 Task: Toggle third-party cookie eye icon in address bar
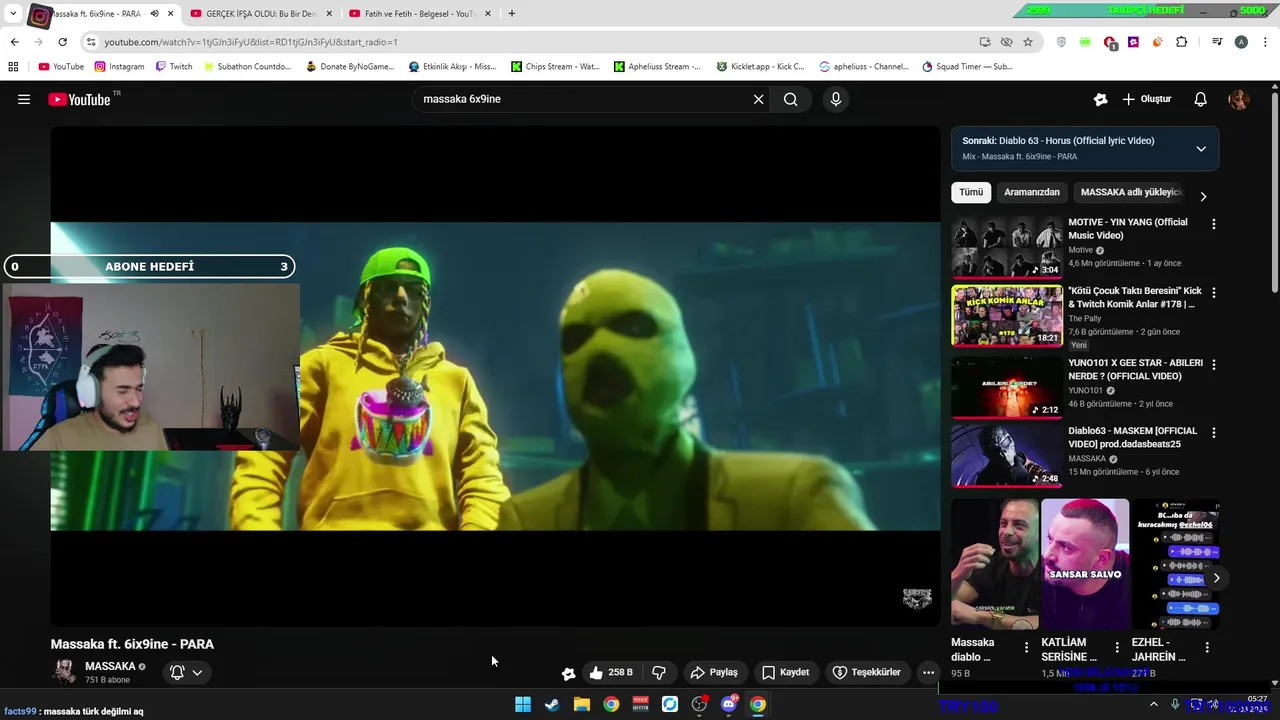(1006, 42)
